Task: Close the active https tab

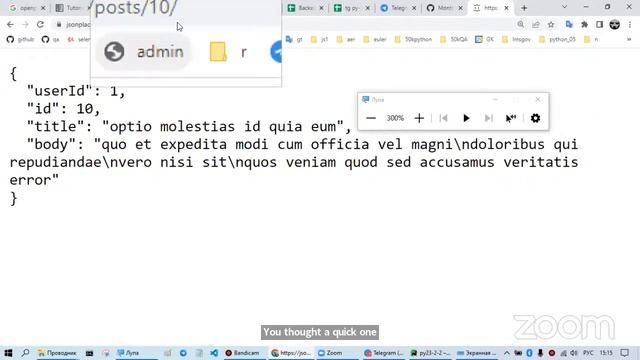Action: pyautogui.click(x=507, y=8)
